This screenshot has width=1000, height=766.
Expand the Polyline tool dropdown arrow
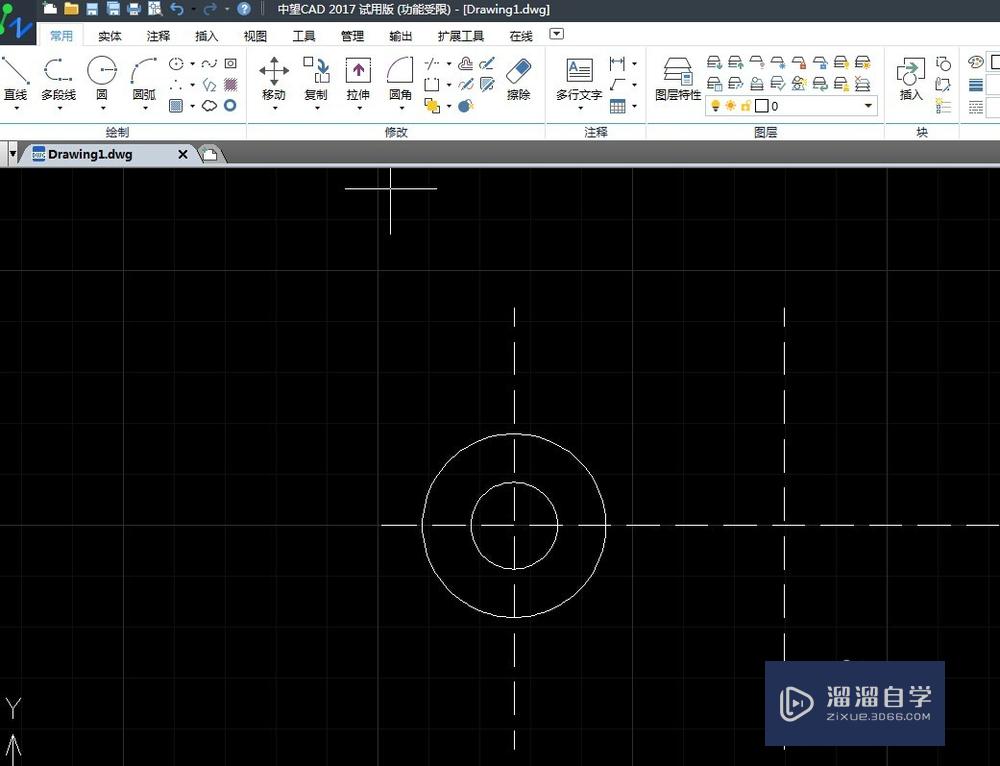point(59,108)
